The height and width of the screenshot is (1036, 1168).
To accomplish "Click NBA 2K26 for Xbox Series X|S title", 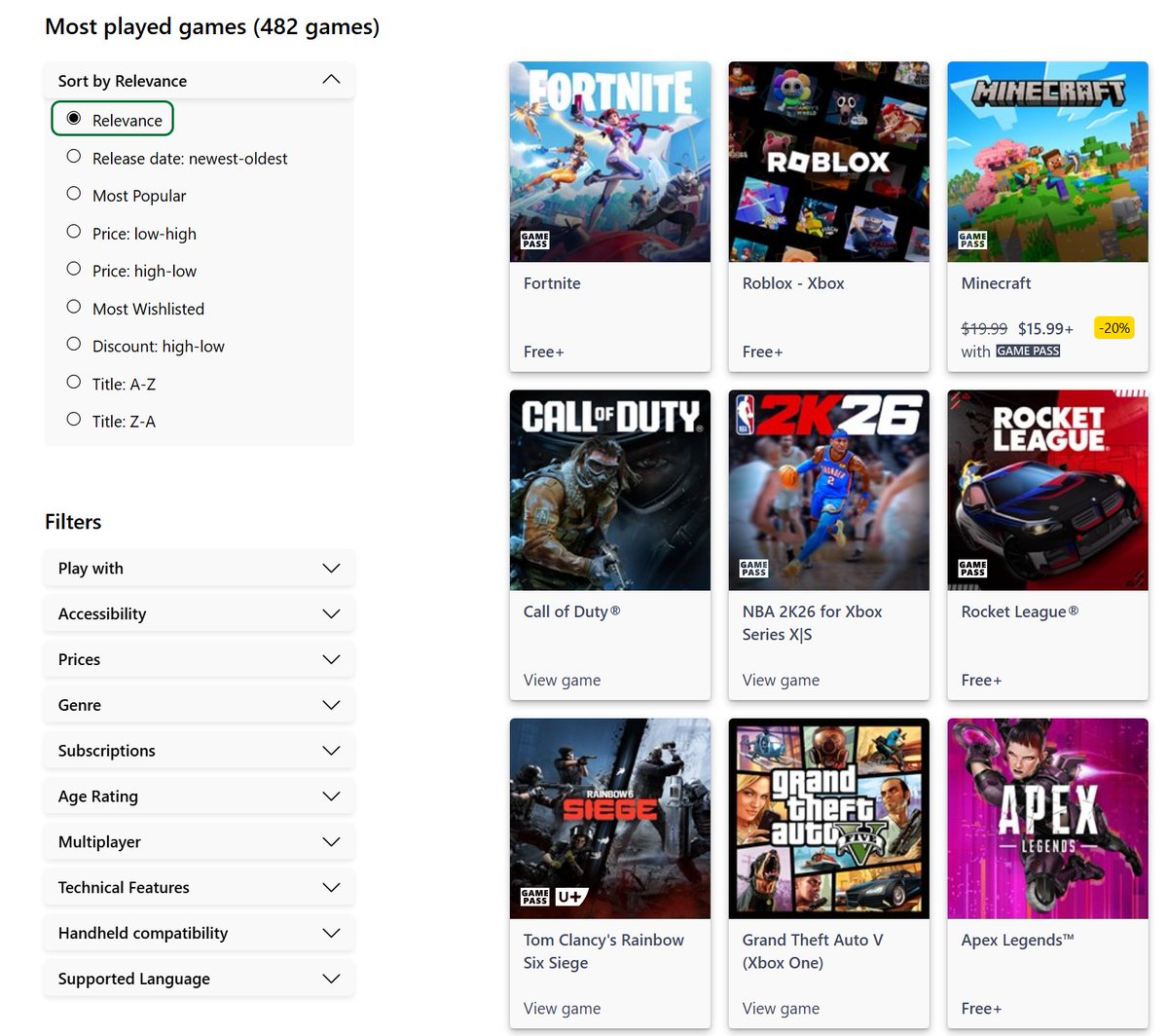I will click(x=812, y=623).
